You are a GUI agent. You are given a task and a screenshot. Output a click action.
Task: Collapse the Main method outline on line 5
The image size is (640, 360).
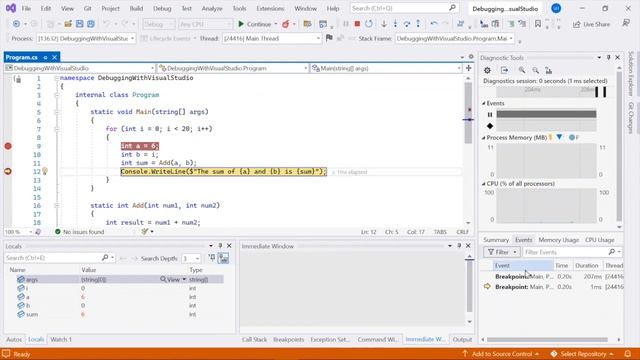point(56,112)
